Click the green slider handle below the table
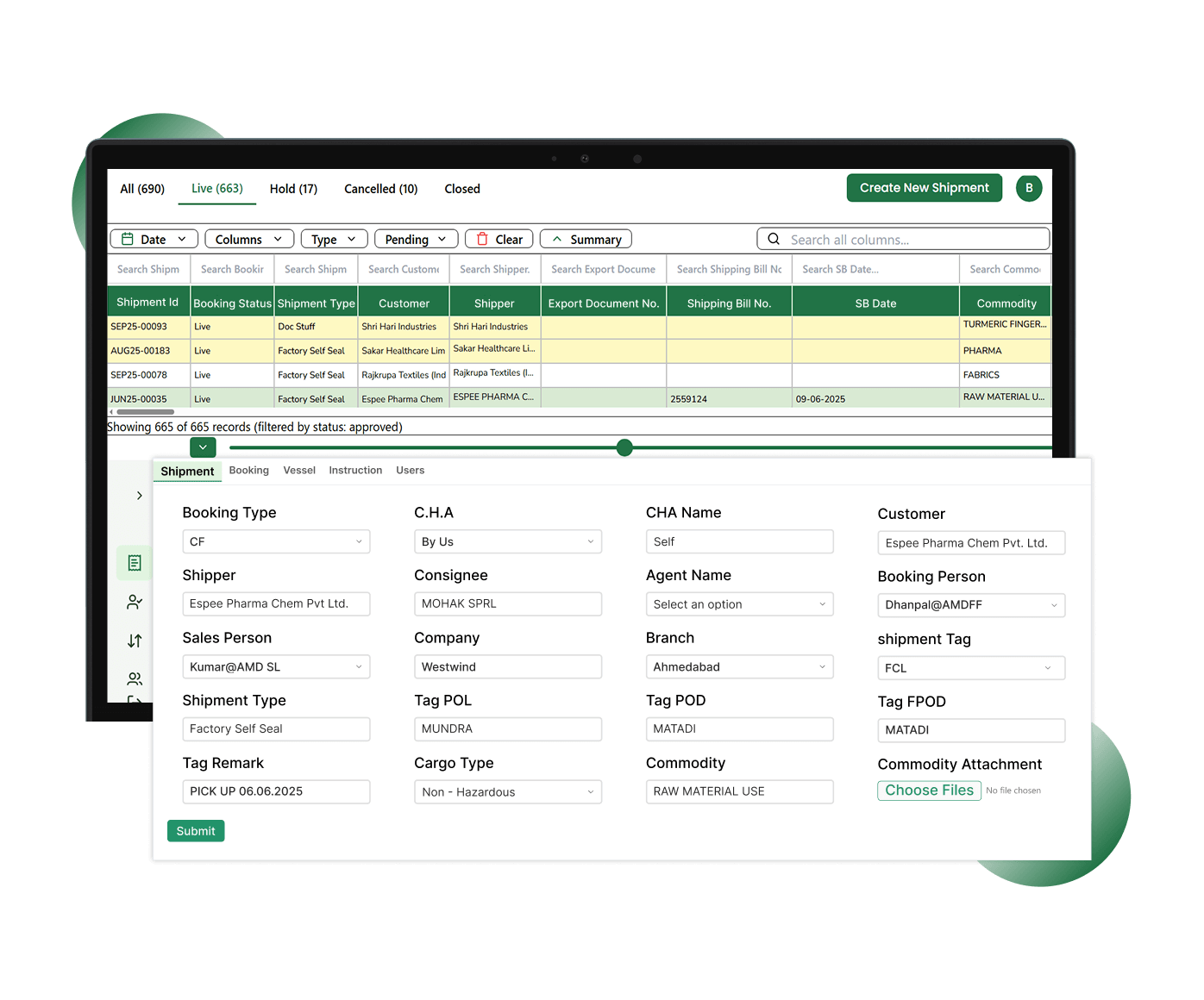 pyautogui.click(x=624, y=447)
